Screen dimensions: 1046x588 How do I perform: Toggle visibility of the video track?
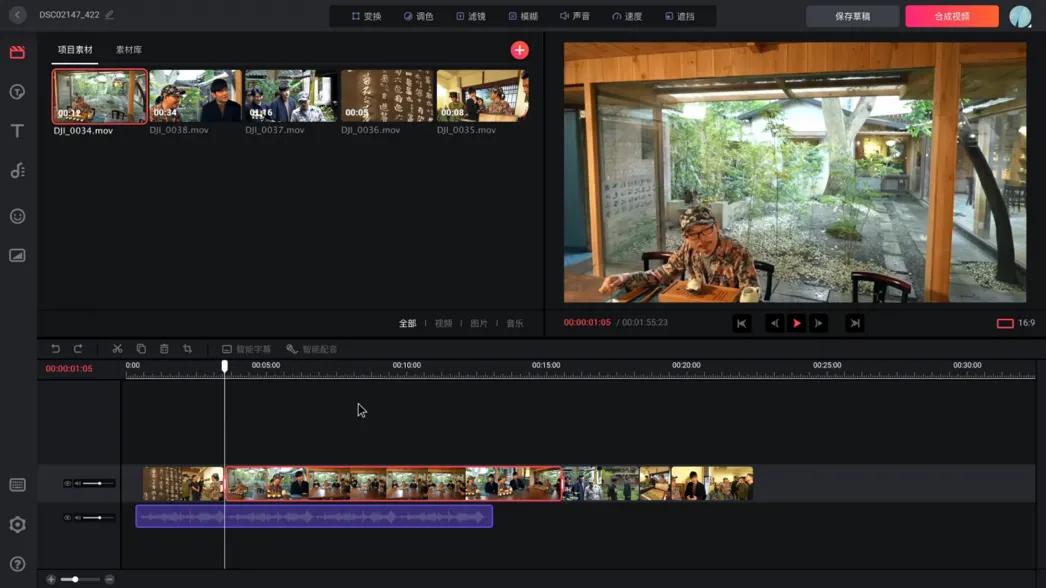(68, 483)
